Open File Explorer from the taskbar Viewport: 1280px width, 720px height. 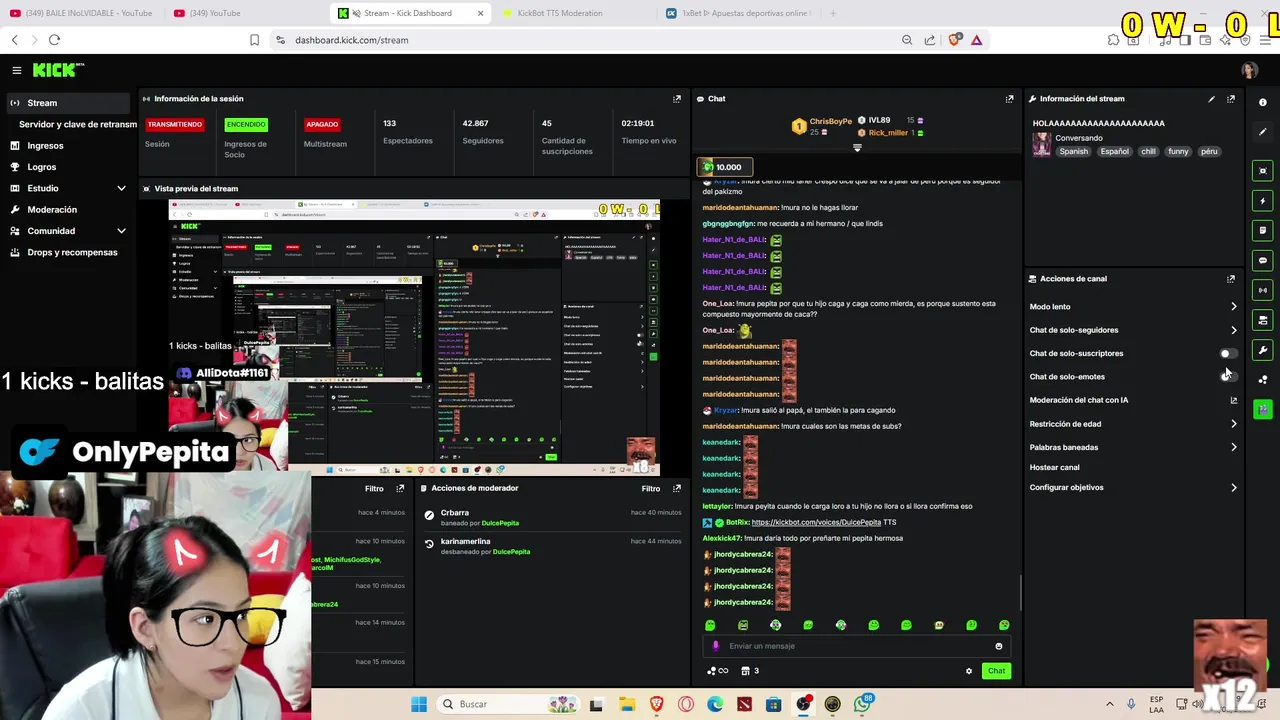(626, 704)
